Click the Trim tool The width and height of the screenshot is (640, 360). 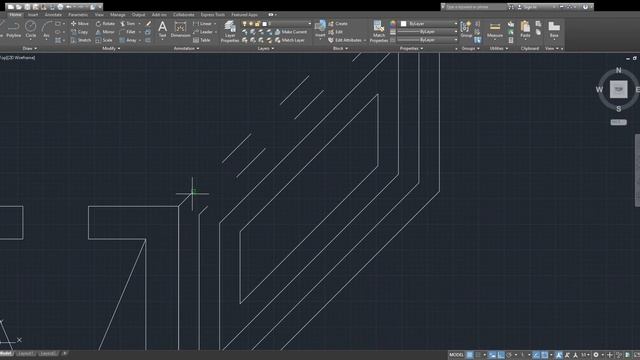[127, 24]
